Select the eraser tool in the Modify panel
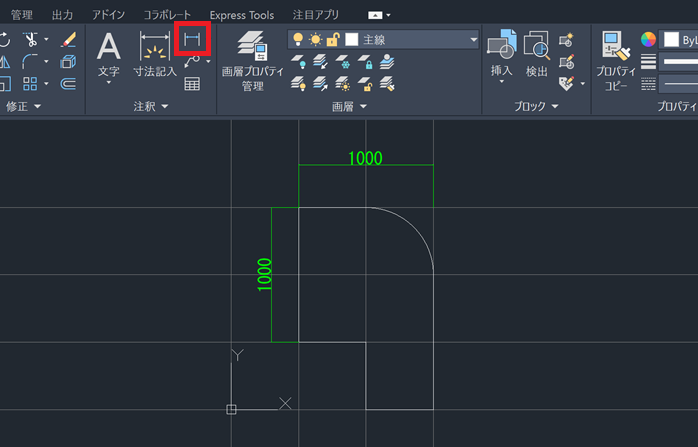This screenshot has width=698, height=447. (x=68, y=40)
